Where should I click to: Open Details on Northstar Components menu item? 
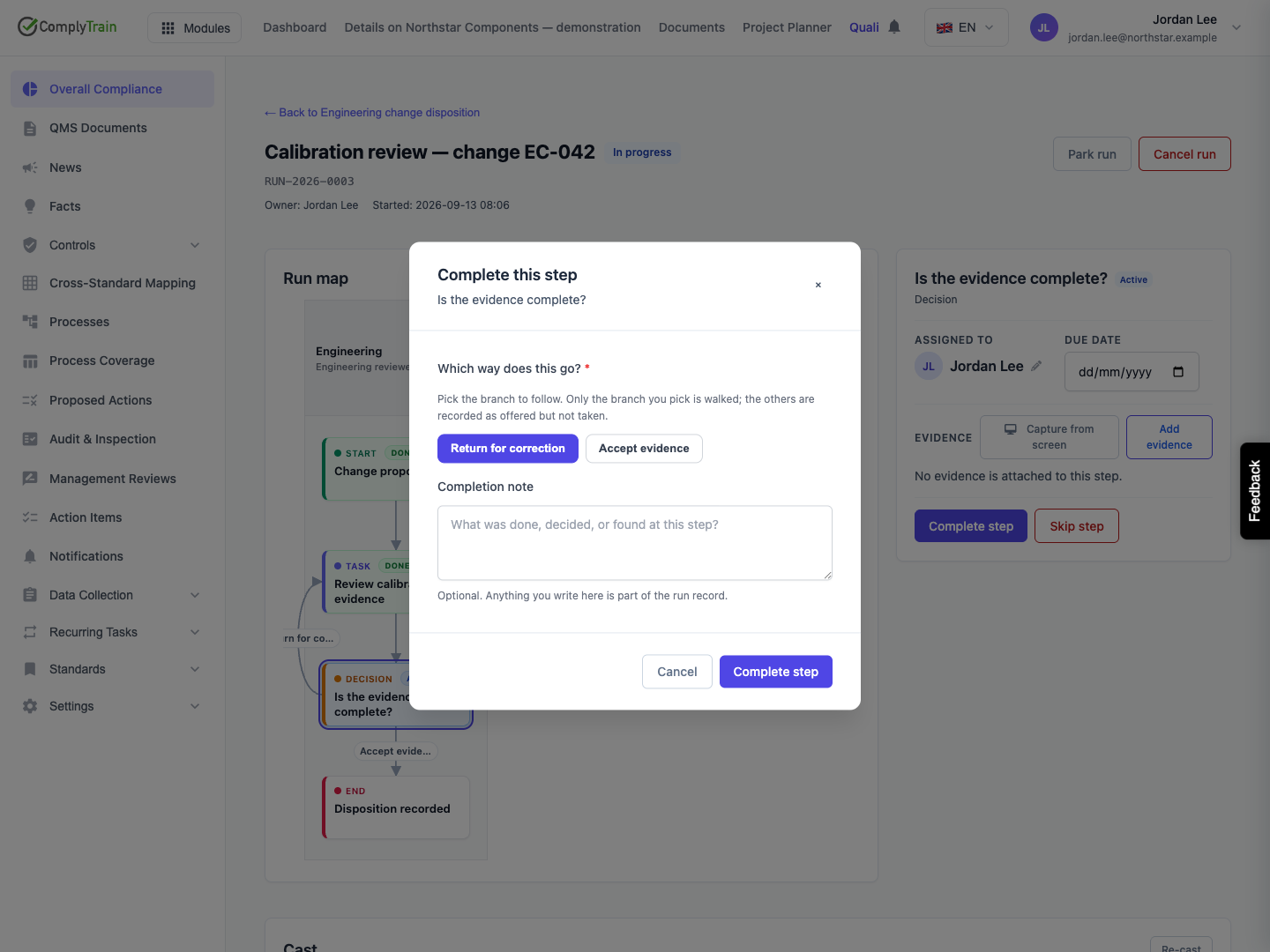pos(492,27)
